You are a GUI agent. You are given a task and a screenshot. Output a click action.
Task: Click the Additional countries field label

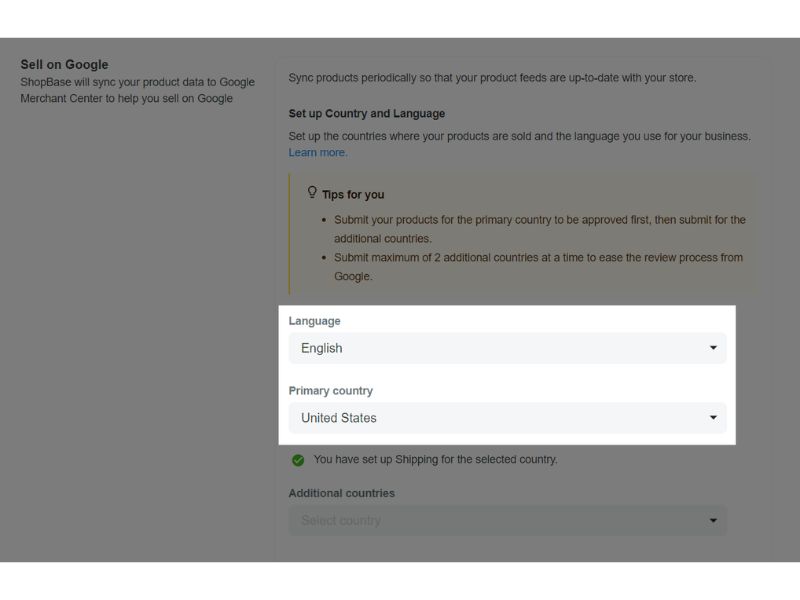coord(341,493)
